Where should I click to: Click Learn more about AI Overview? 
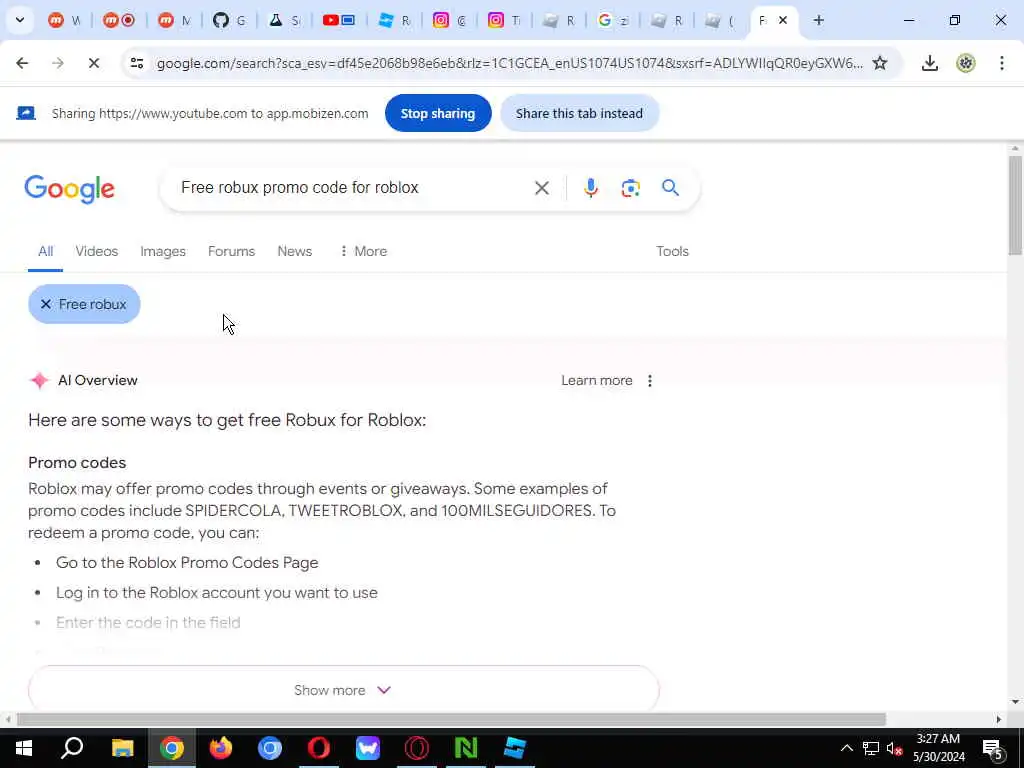click(596, 381)
